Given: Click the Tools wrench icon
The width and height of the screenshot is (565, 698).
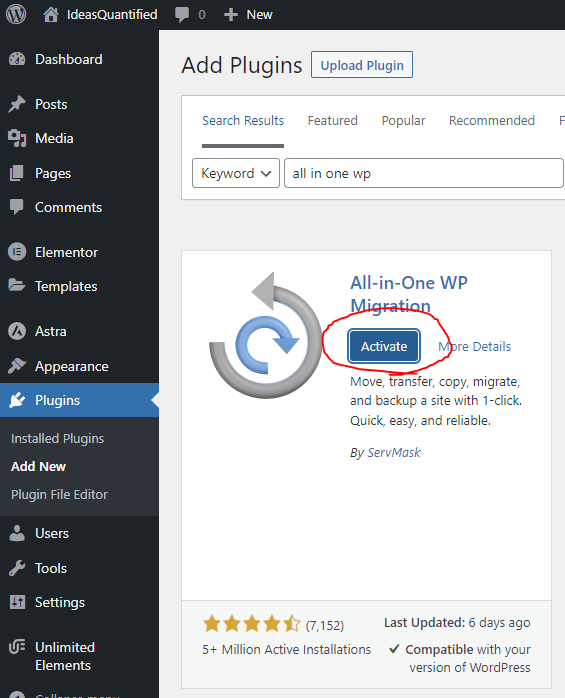Looking at the screenshot, I should [17, 568].
